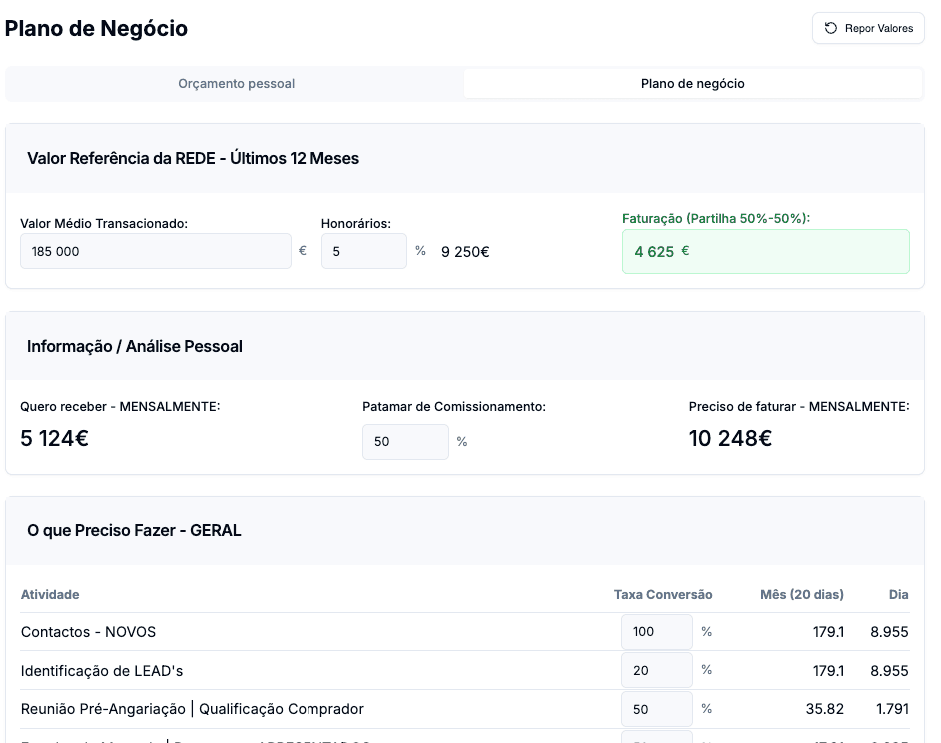Edit Reunião Pré-Angariação conversion rate field
The width and height of the screenshot is (941, 743).
coord(656,709)
